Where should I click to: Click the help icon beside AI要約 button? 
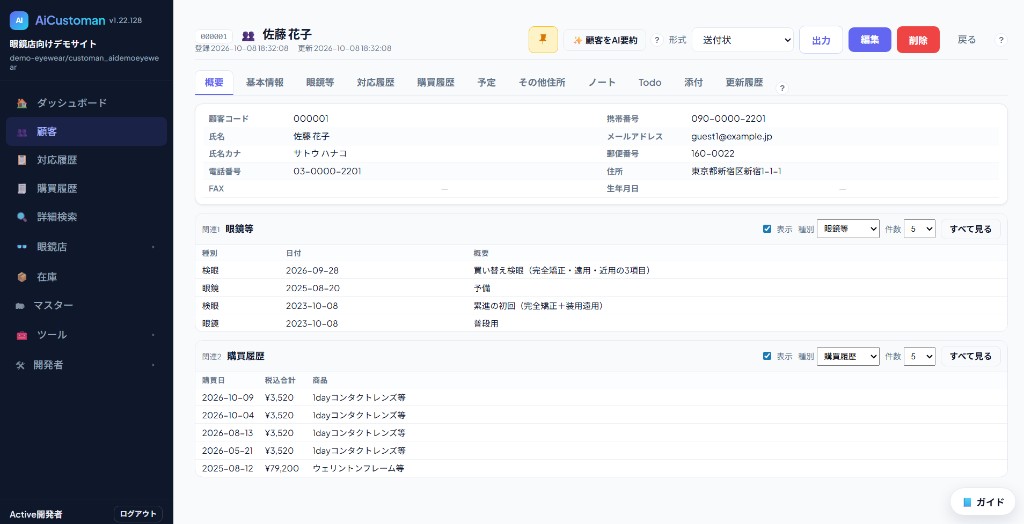tap(658, 40)
